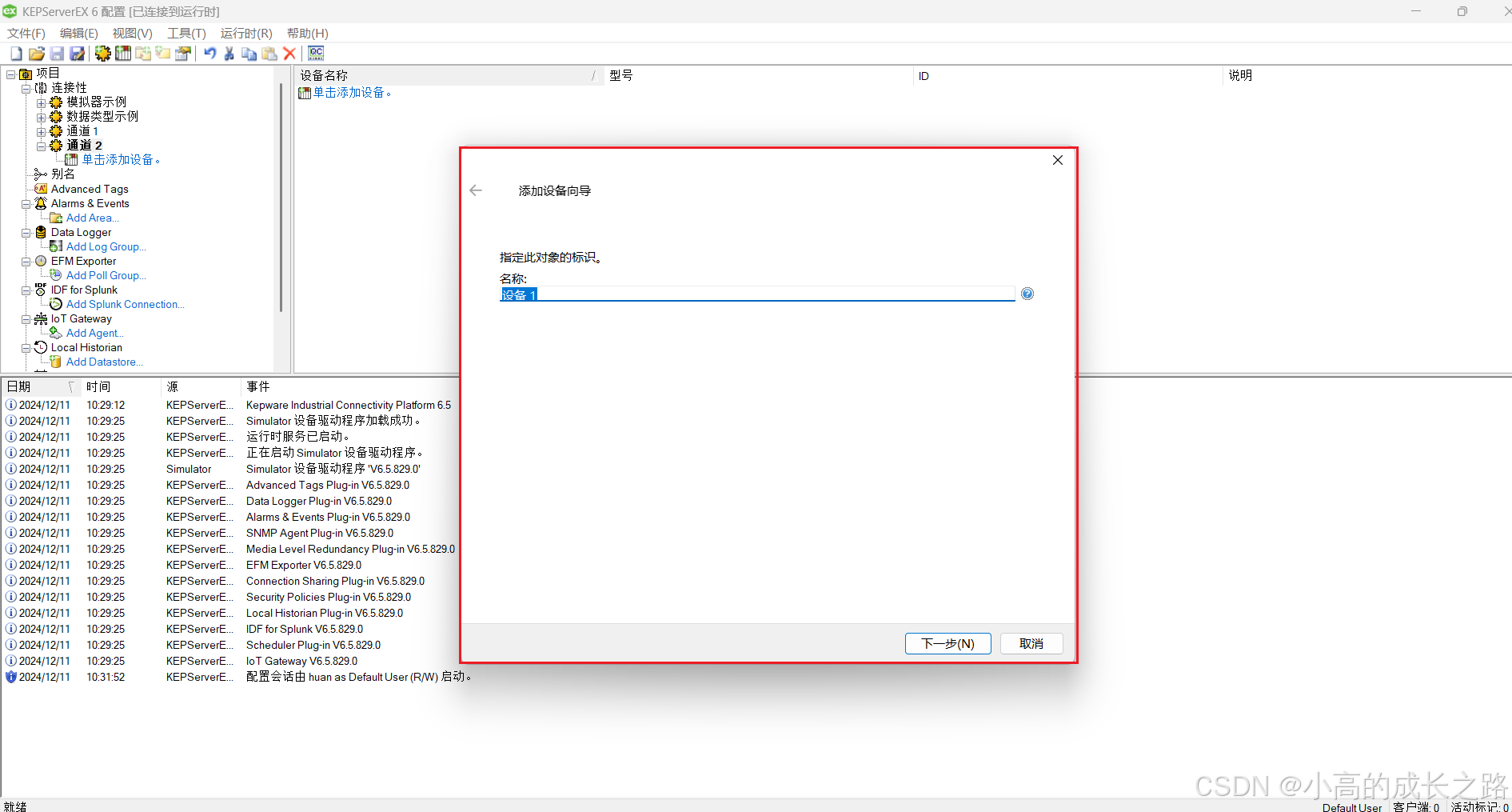Open the 文件(F) menu
1512x812 pixels.
pos(26,34)
